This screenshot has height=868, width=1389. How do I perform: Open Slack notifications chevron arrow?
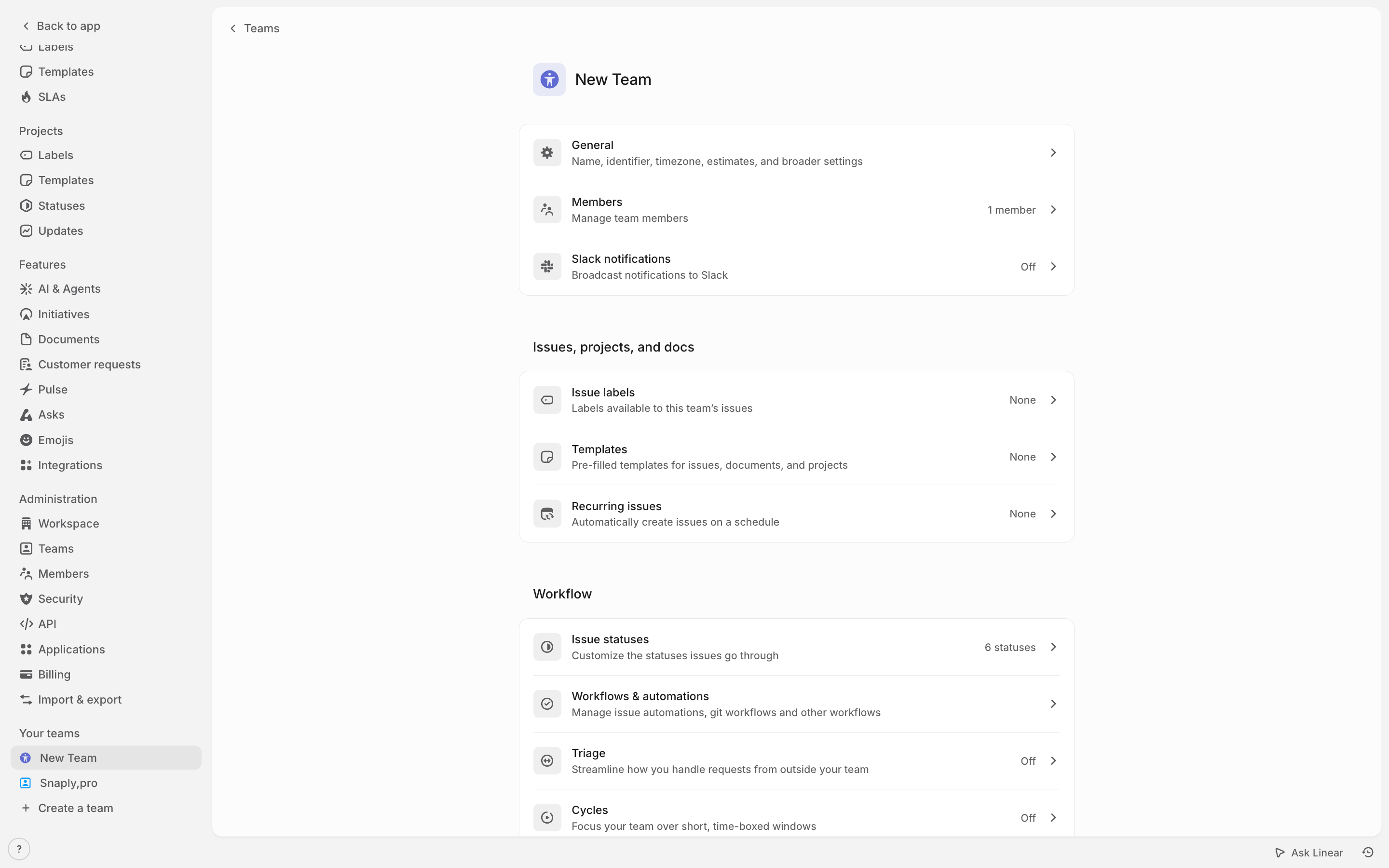click(x=1053, y=266)
